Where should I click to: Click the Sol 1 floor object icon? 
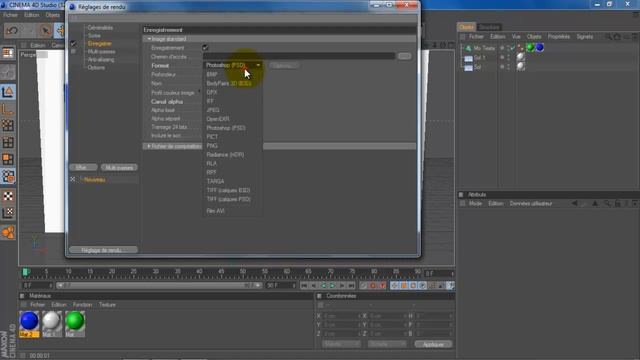coord(468,58)
